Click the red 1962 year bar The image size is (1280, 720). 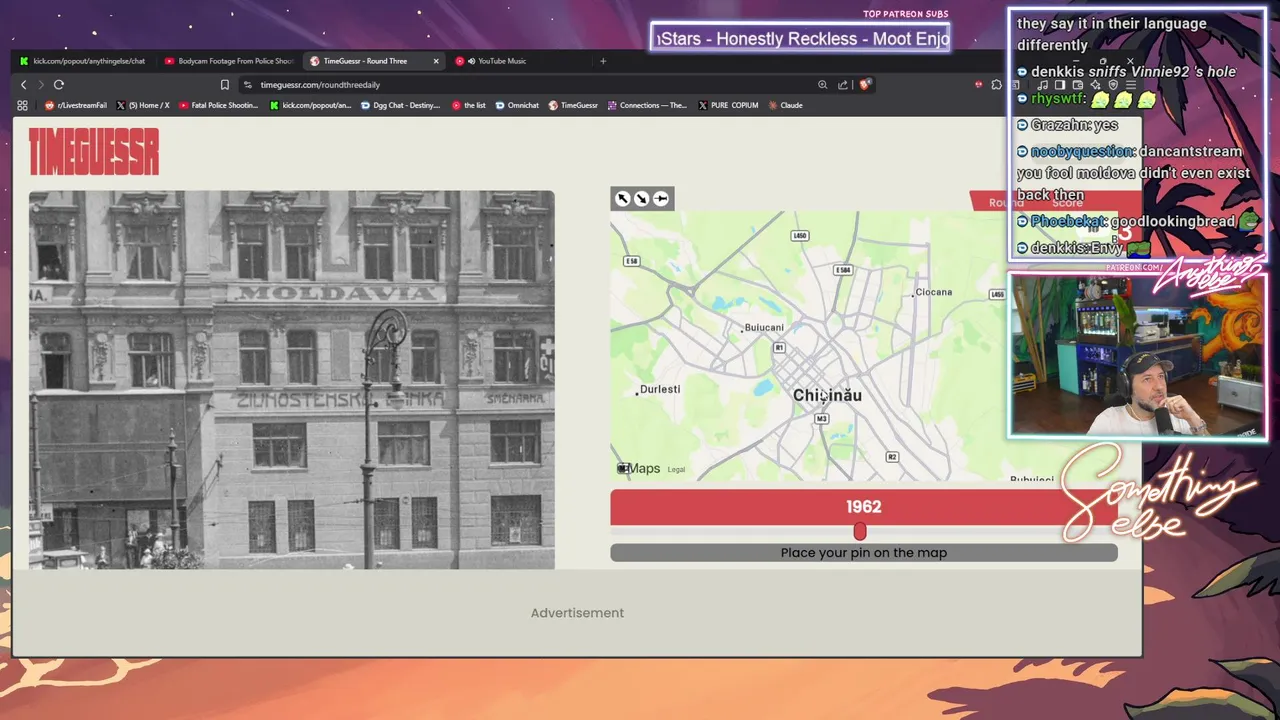coord(864,507)
